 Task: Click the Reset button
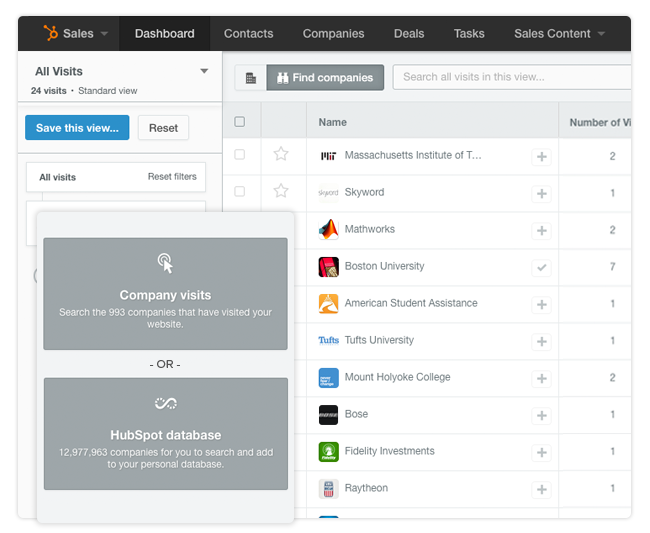pos(163,128)
